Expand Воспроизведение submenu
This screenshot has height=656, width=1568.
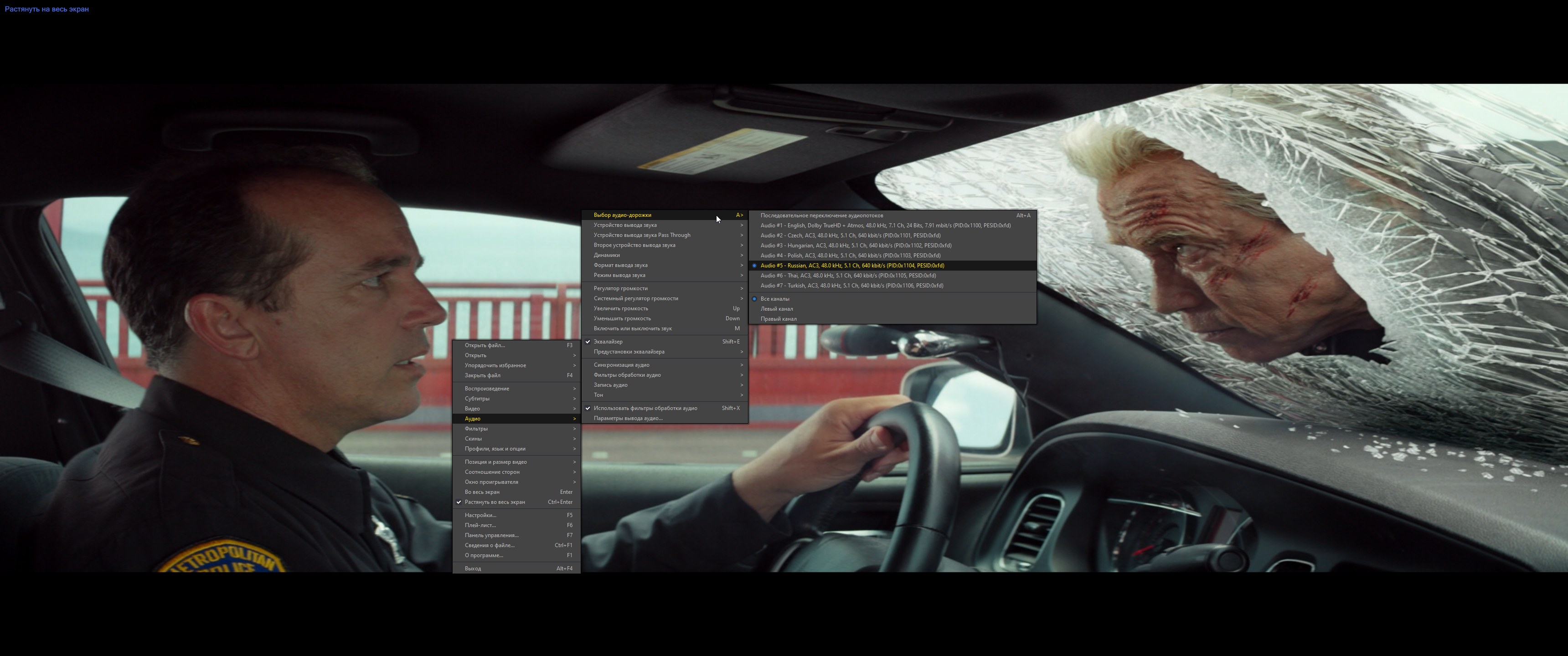pos(516,389)
